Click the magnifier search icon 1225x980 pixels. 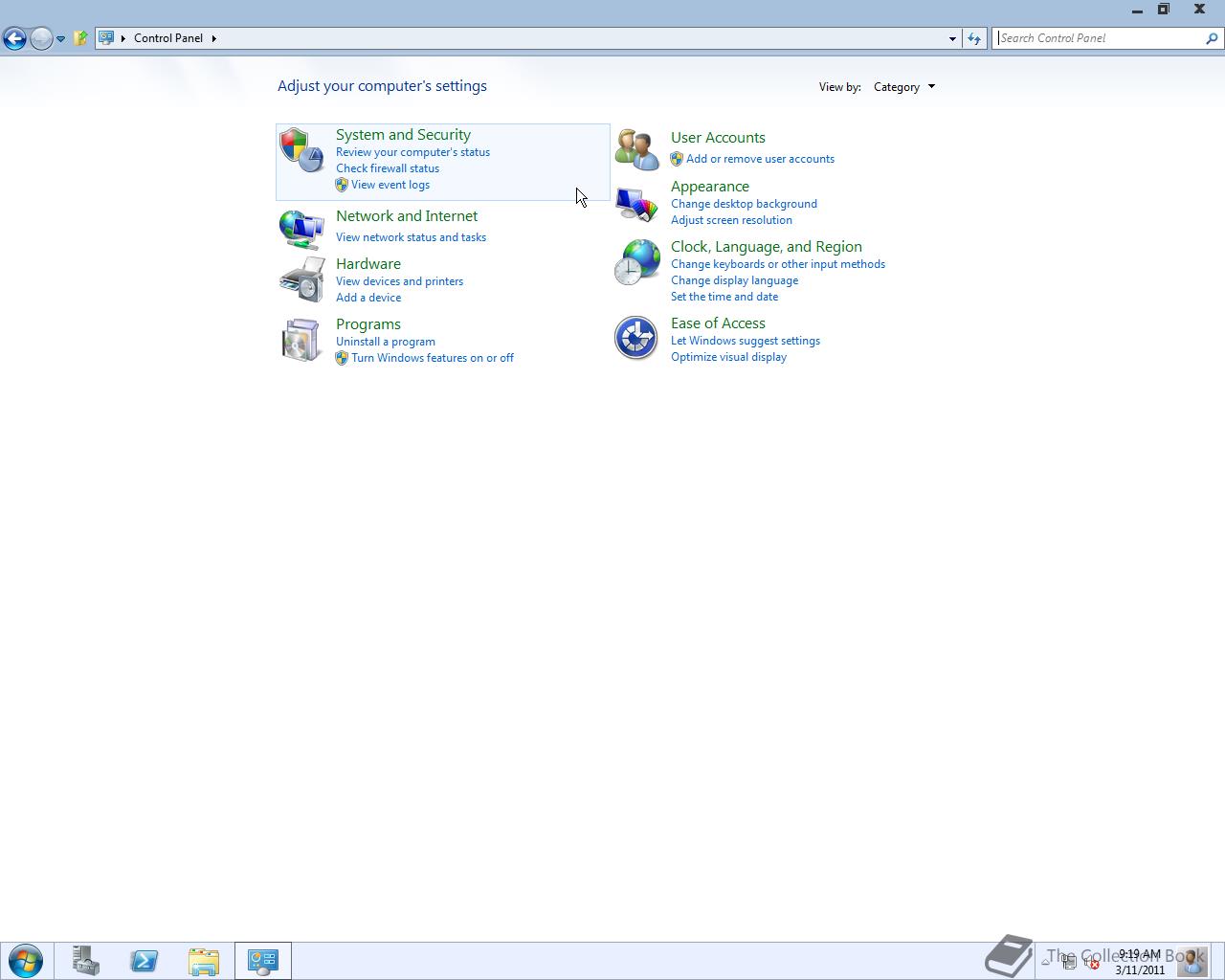pyautogui.click(x=1212, y=38)
